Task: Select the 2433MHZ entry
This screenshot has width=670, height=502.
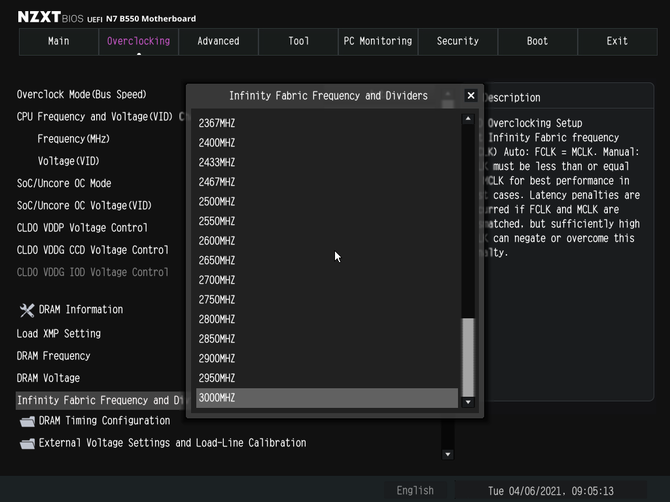Action: 327,162
